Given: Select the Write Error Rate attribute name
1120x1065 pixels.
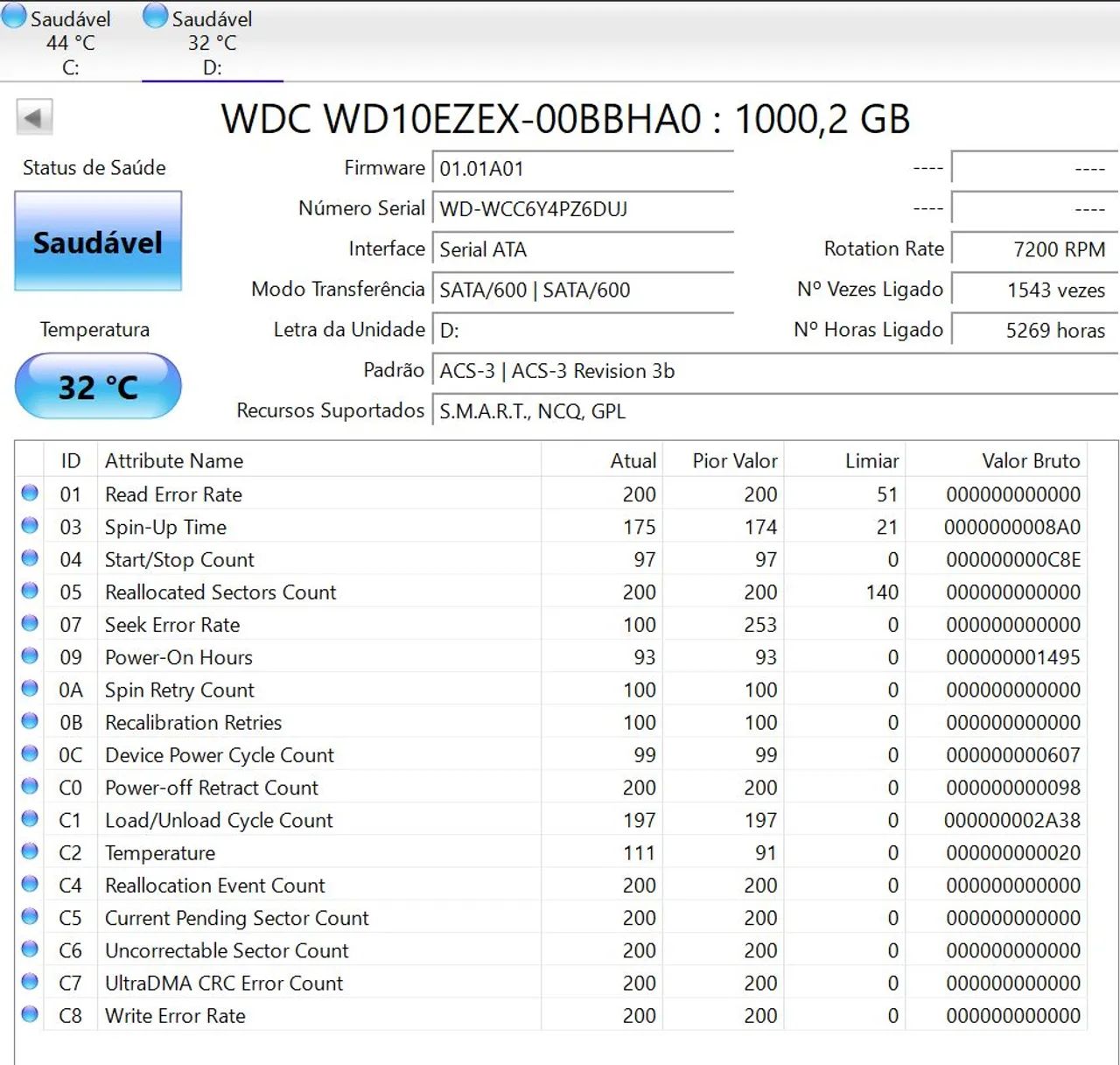Looking at the screenshot, I should [175, 1015].
